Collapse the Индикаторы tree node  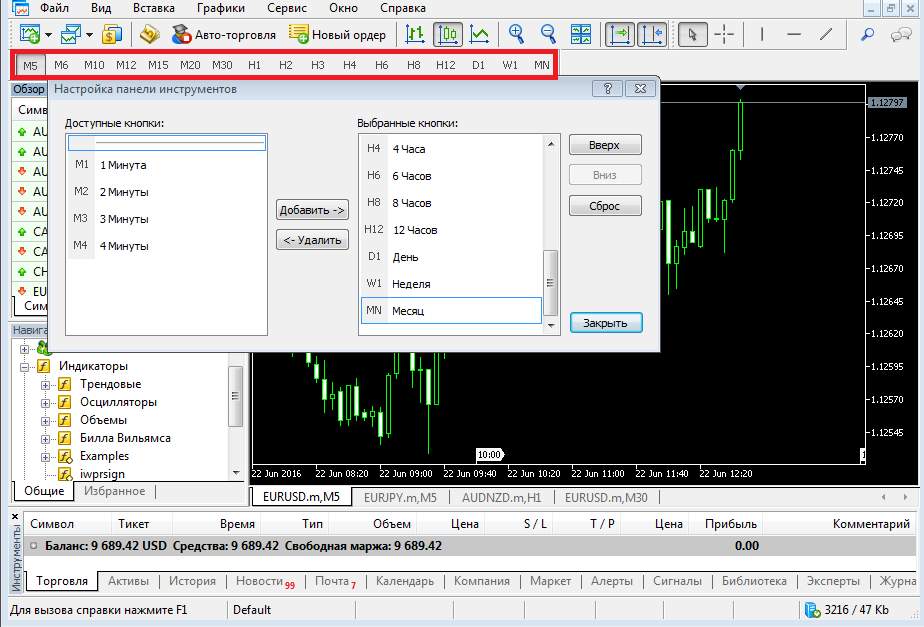coord(27,367)
